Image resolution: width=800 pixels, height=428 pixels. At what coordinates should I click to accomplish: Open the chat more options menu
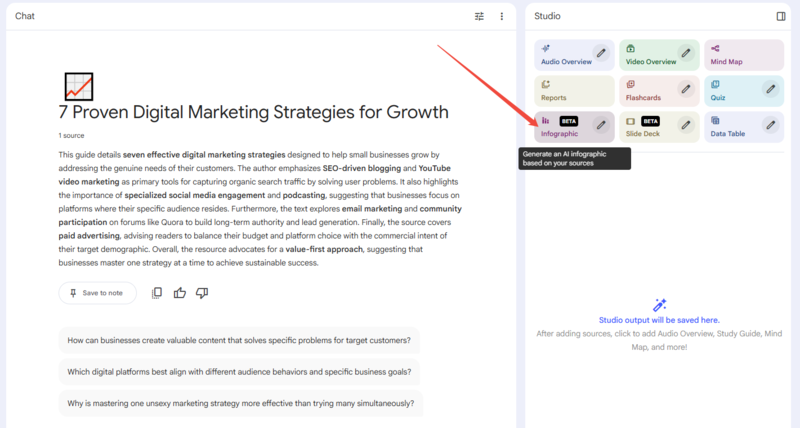point(502,16)
